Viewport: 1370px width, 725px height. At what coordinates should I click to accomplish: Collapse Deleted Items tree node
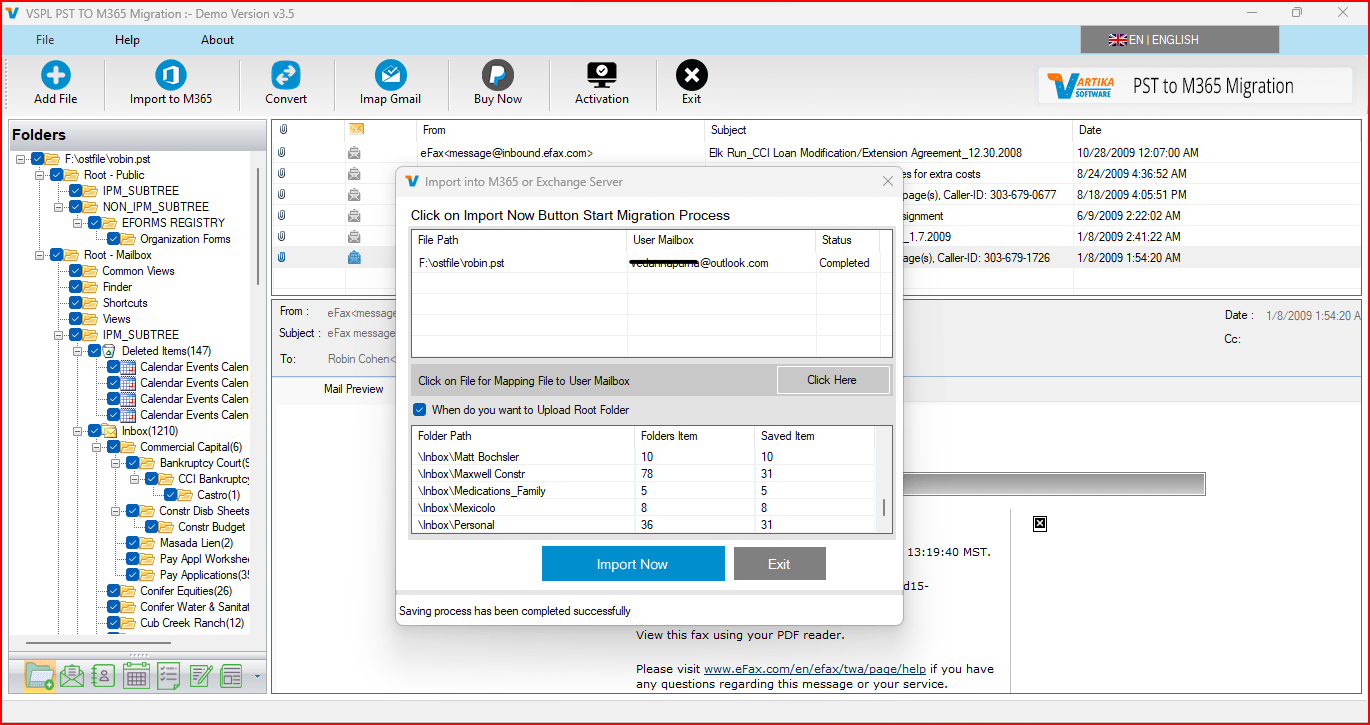coord(78,351)
